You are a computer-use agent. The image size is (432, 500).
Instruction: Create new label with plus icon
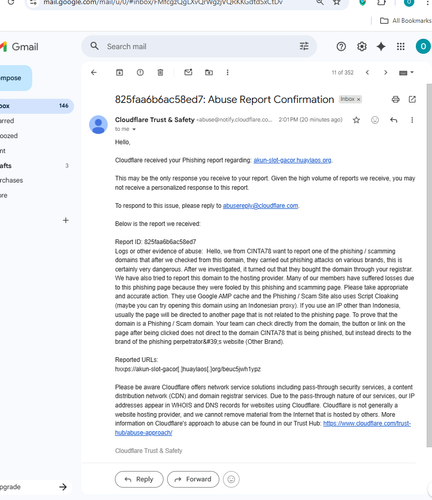click(66, 220)
